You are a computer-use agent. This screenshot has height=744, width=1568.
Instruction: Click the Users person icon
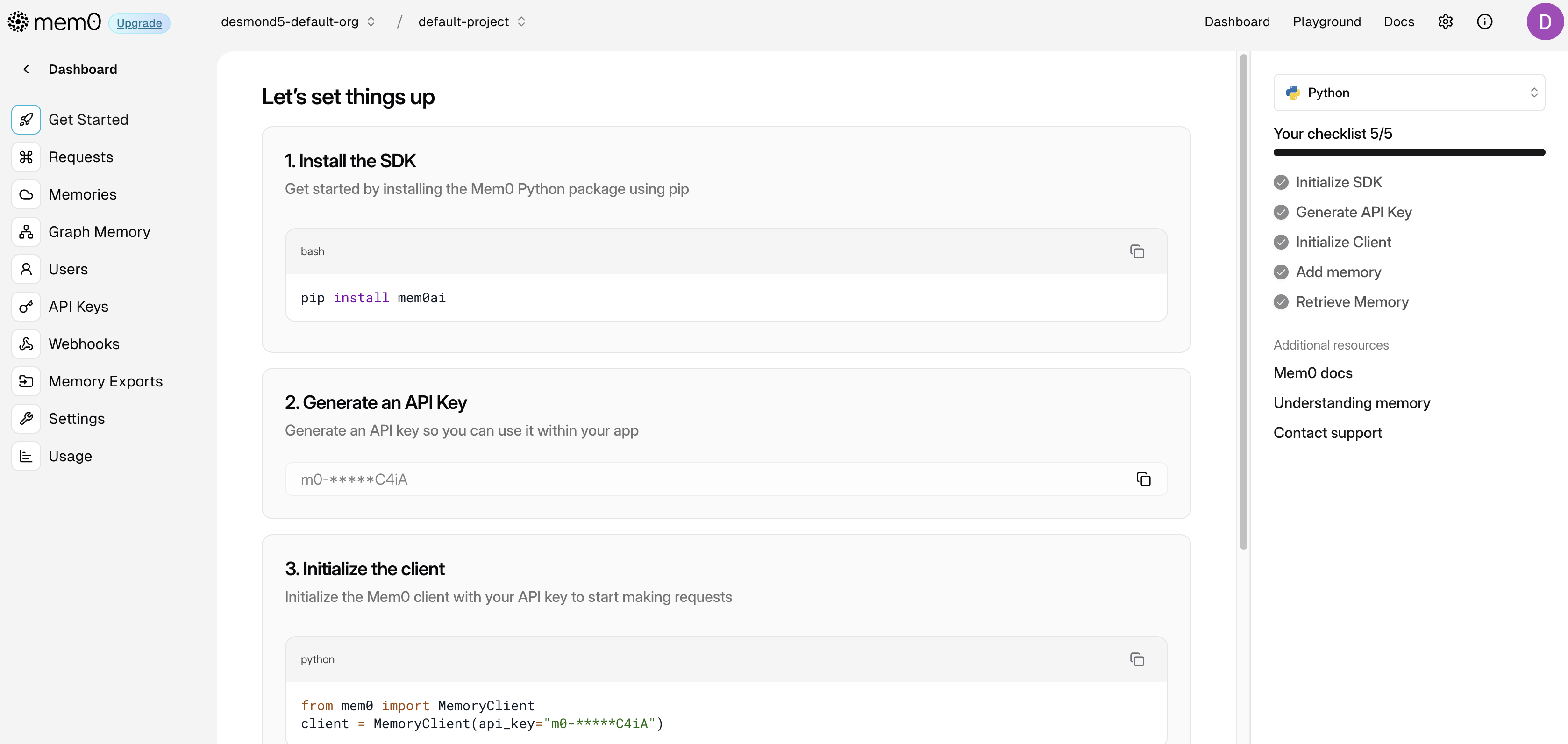pyautogui.click(x=26, y=269)
